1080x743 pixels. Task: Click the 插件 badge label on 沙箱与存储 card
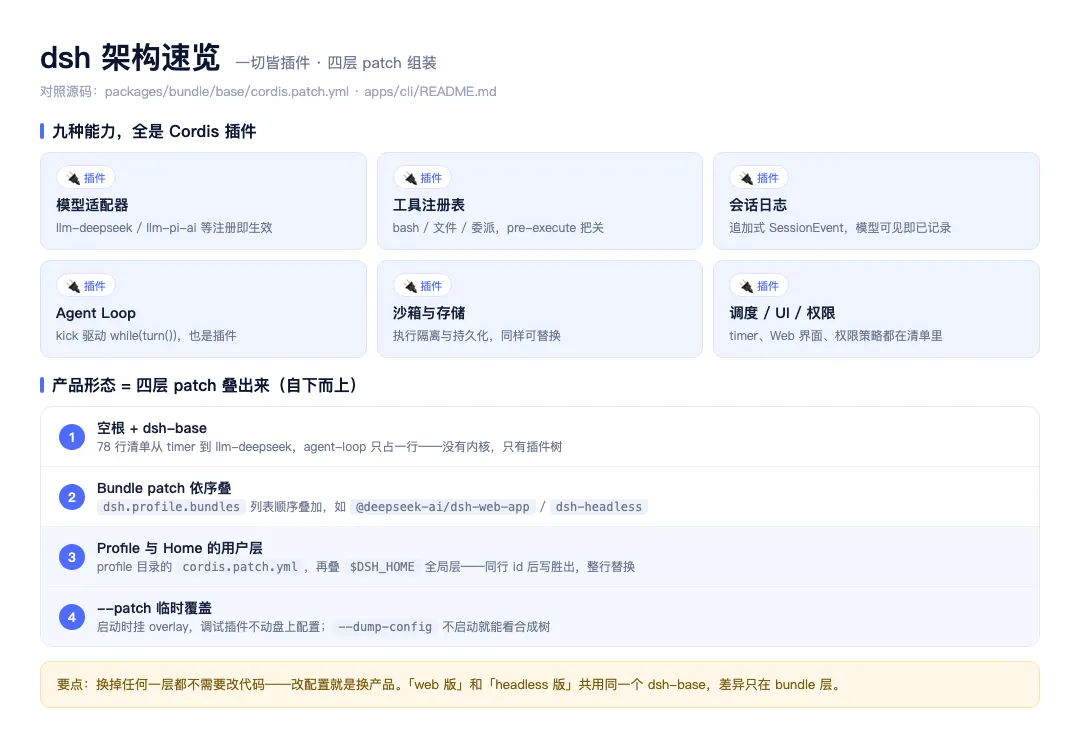pos(431,286)
